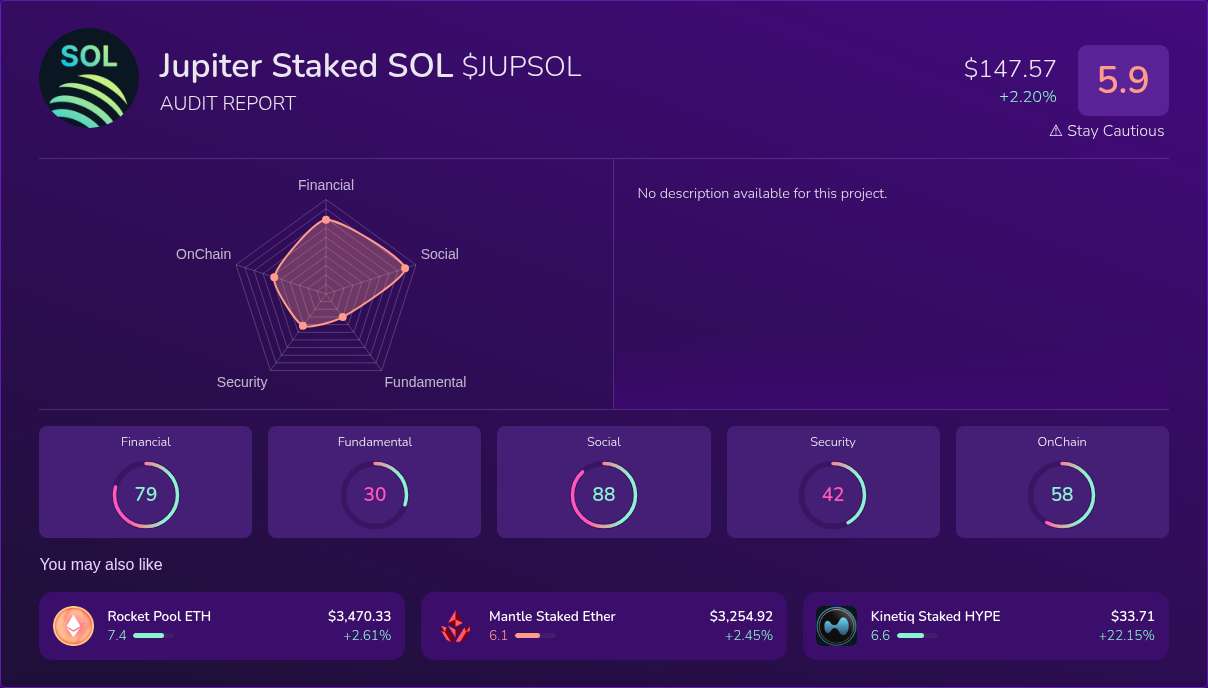This screenshot has height=688, width=1208.
Task: Click the Mantle Staked Ether token icon
Action: 455,625
